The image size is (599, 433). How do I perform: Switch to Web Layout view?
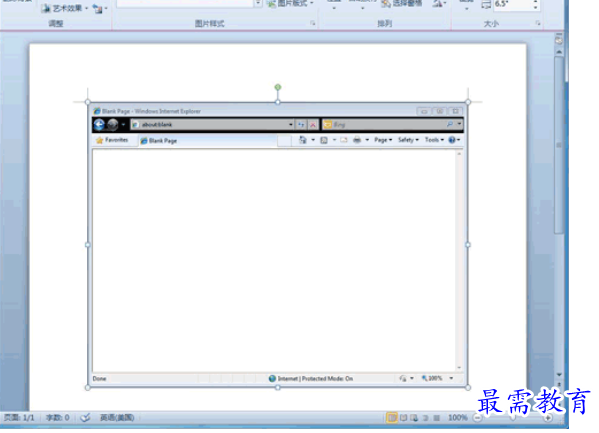(414, 418)
